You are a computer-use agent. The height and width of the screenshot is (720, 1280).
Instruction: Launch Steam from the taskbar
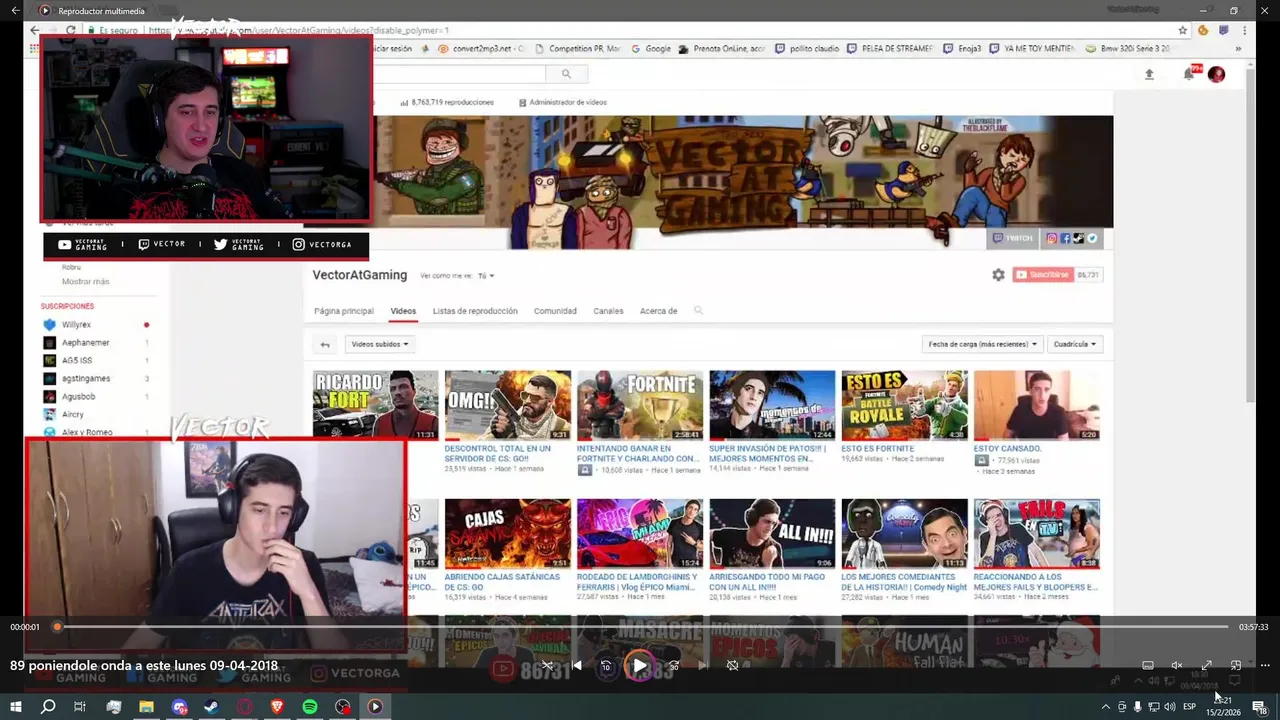click(x=211, y=706)
